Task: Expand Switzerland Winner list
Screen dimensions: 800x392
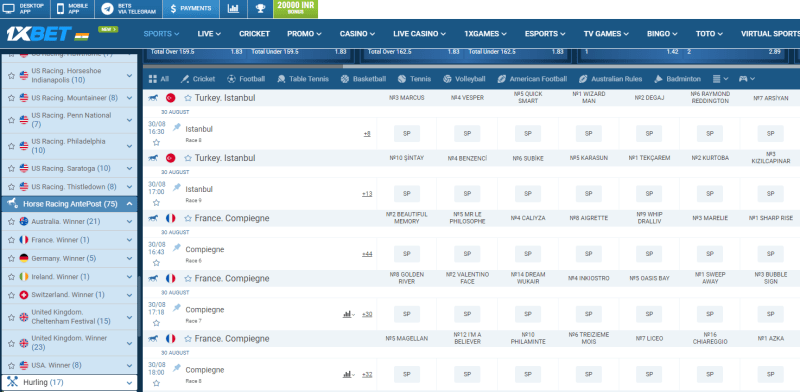Action: click(129, 295)
